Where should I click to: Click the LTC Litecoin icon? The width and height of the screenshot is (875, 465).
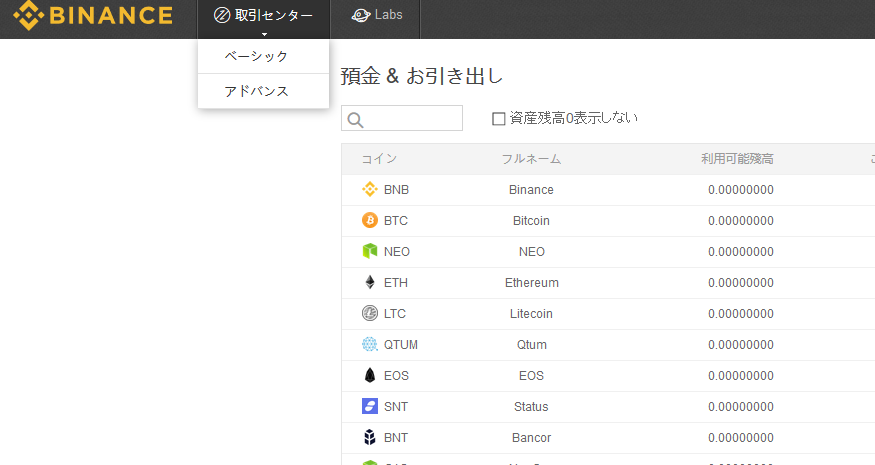[x=369, y=313]
